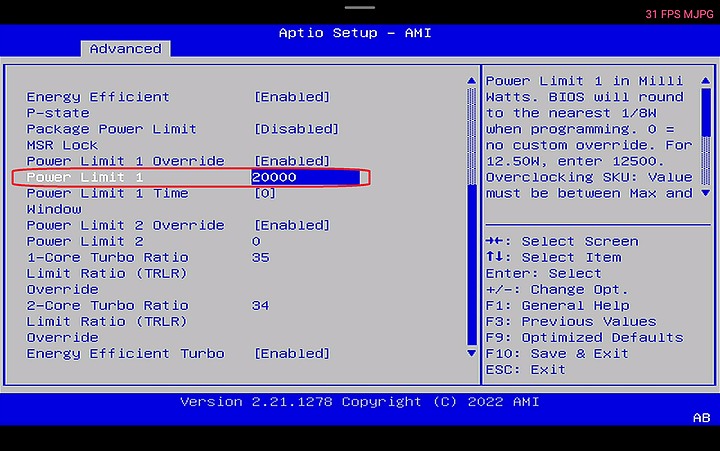Open the Advanced tab
This screenshot has height=451, width=720.
[x=125, y=49]
